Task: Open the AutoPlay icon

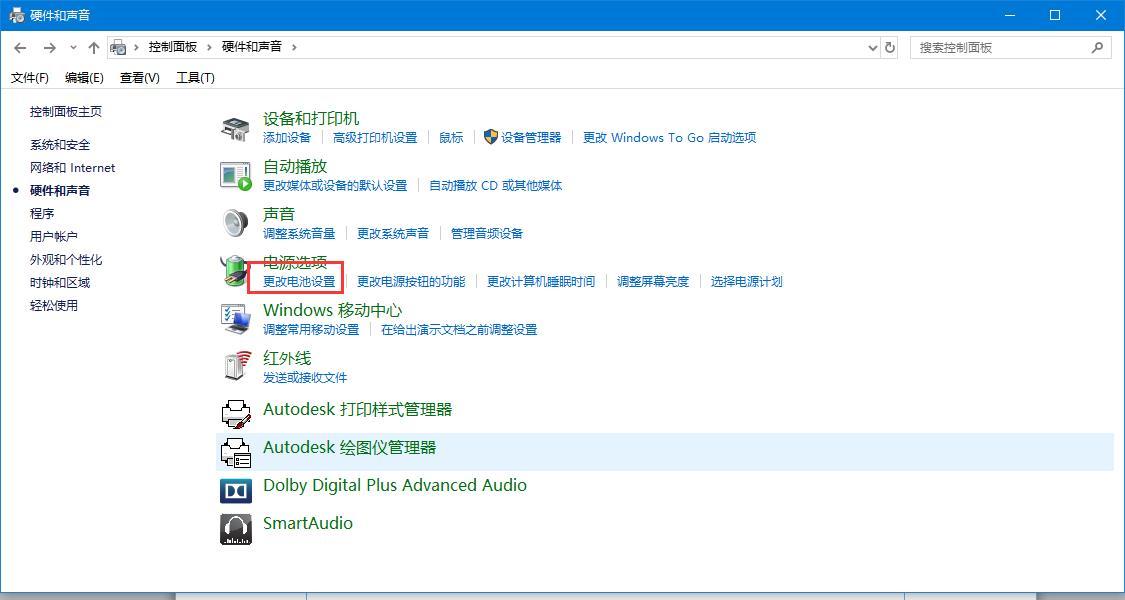Action: coord(235,176)
